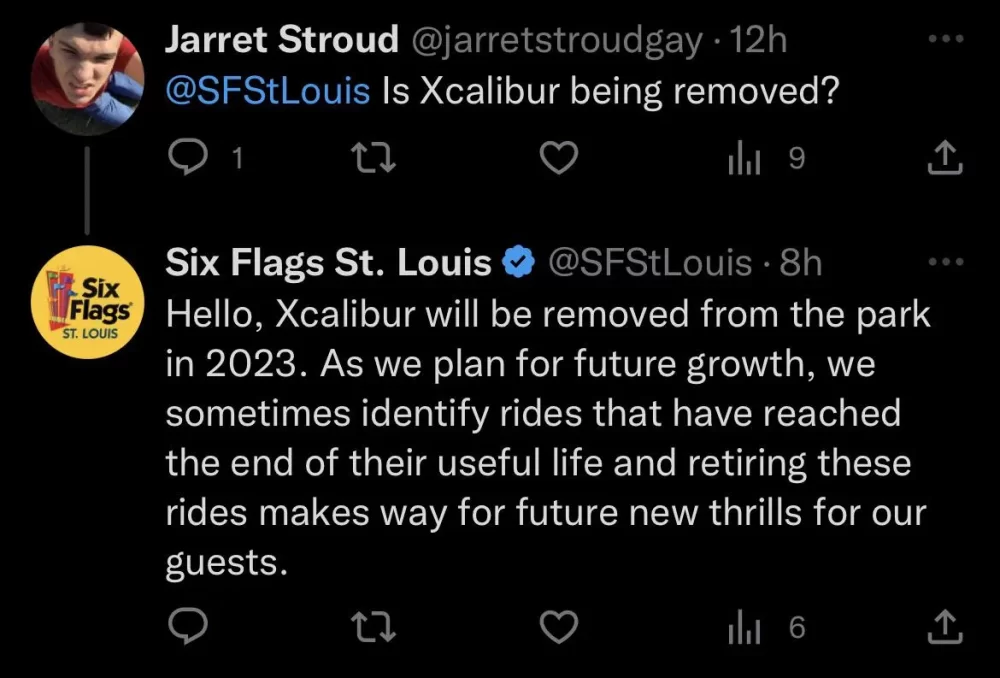Open more options on Jarret Stroud's tweet
Image resolution: width=1000 pixels, height=678 pixels.
click(945, 40)
